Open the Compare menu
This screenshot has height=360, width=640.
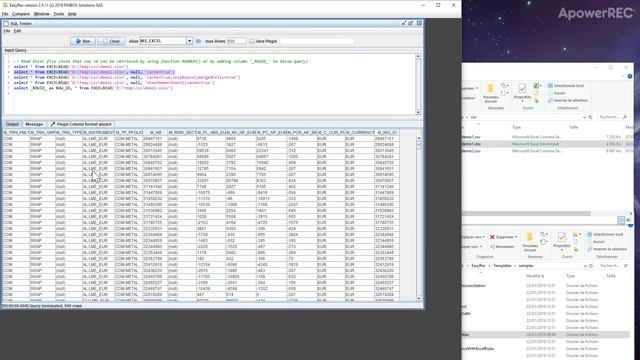point(21,14)
